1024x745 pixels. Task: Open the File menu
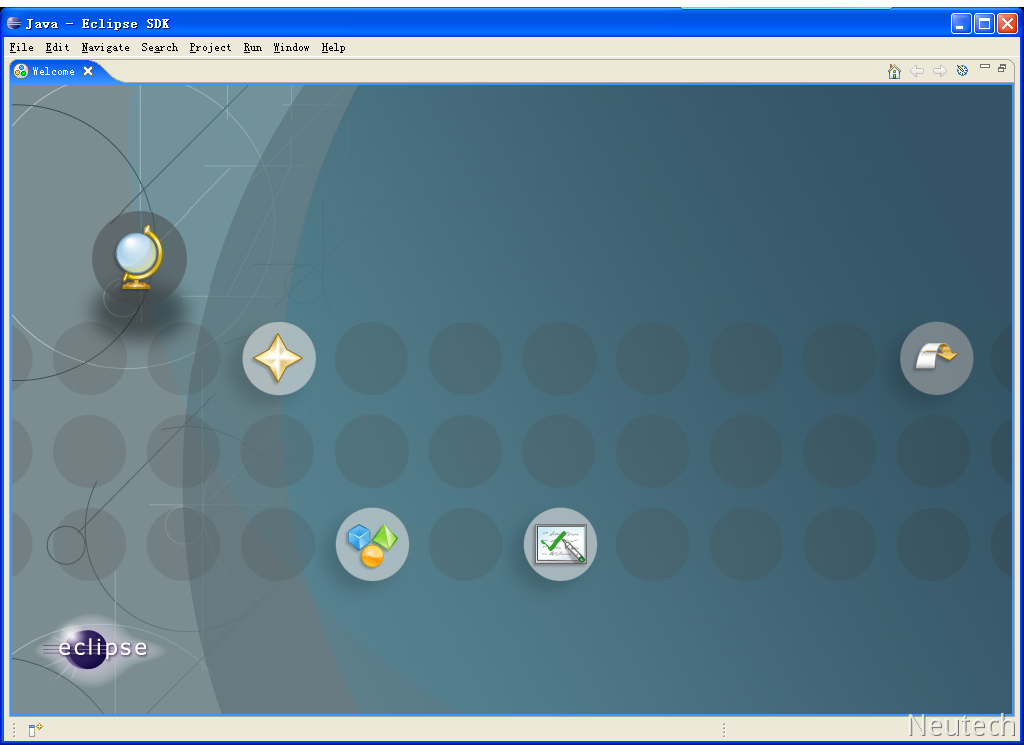pyautogui.click(x=22, y=48)
